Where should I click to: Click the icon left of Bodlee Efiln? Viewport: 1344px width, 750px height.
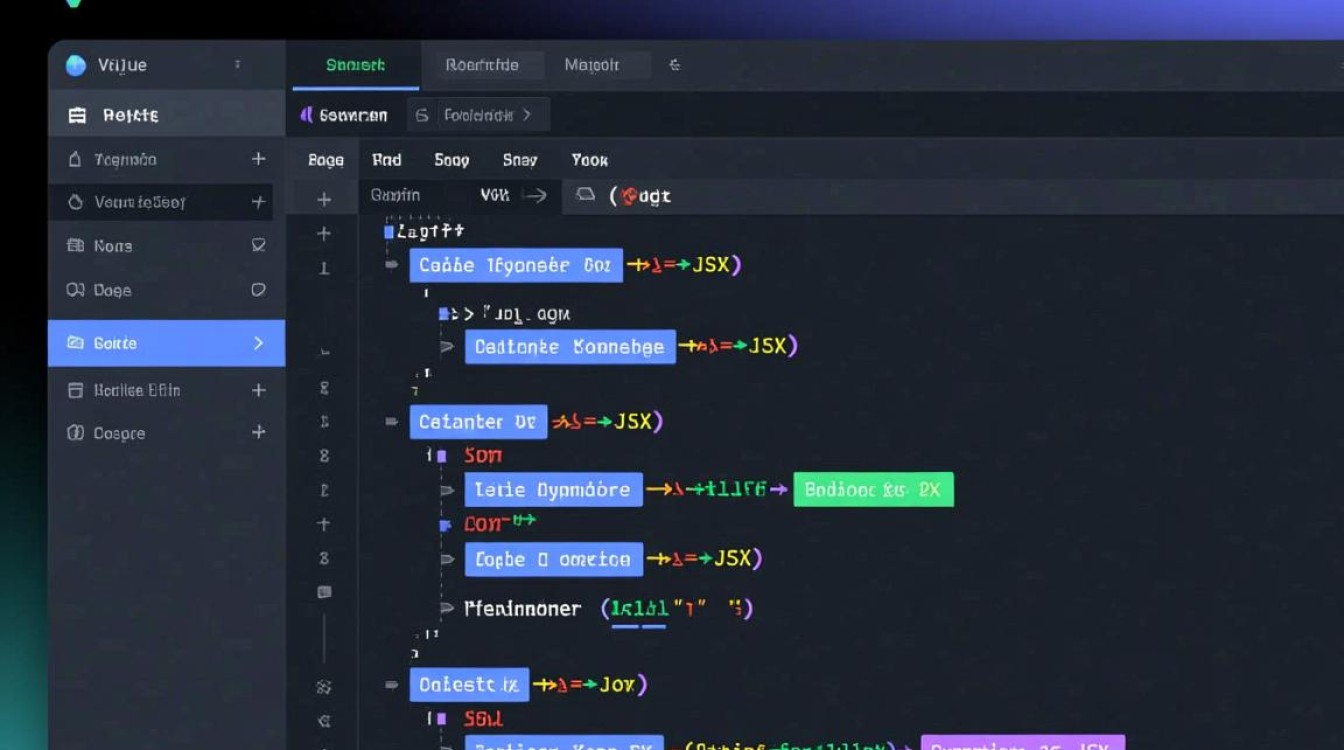coord(75,391)
